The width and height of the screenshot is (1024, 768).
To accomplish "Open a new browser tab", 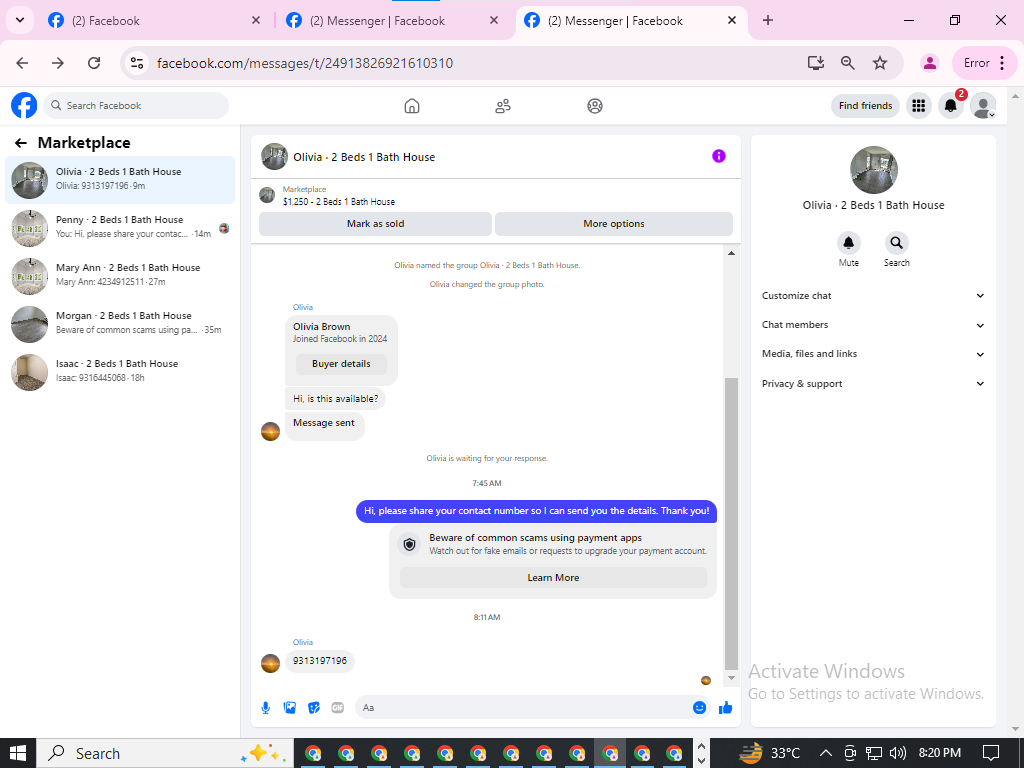I will (768, 20).
